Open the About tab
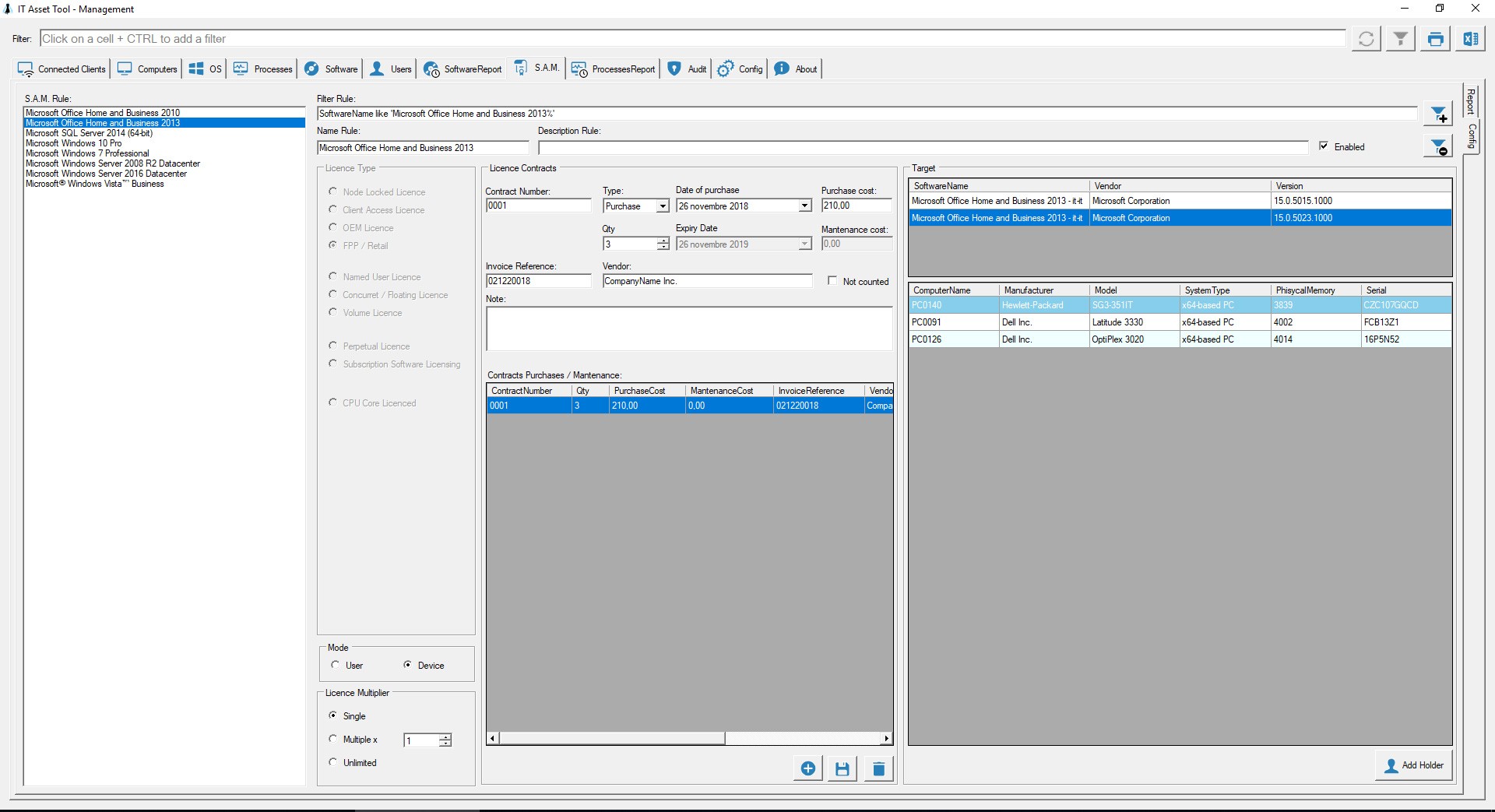 coord(796,69)
